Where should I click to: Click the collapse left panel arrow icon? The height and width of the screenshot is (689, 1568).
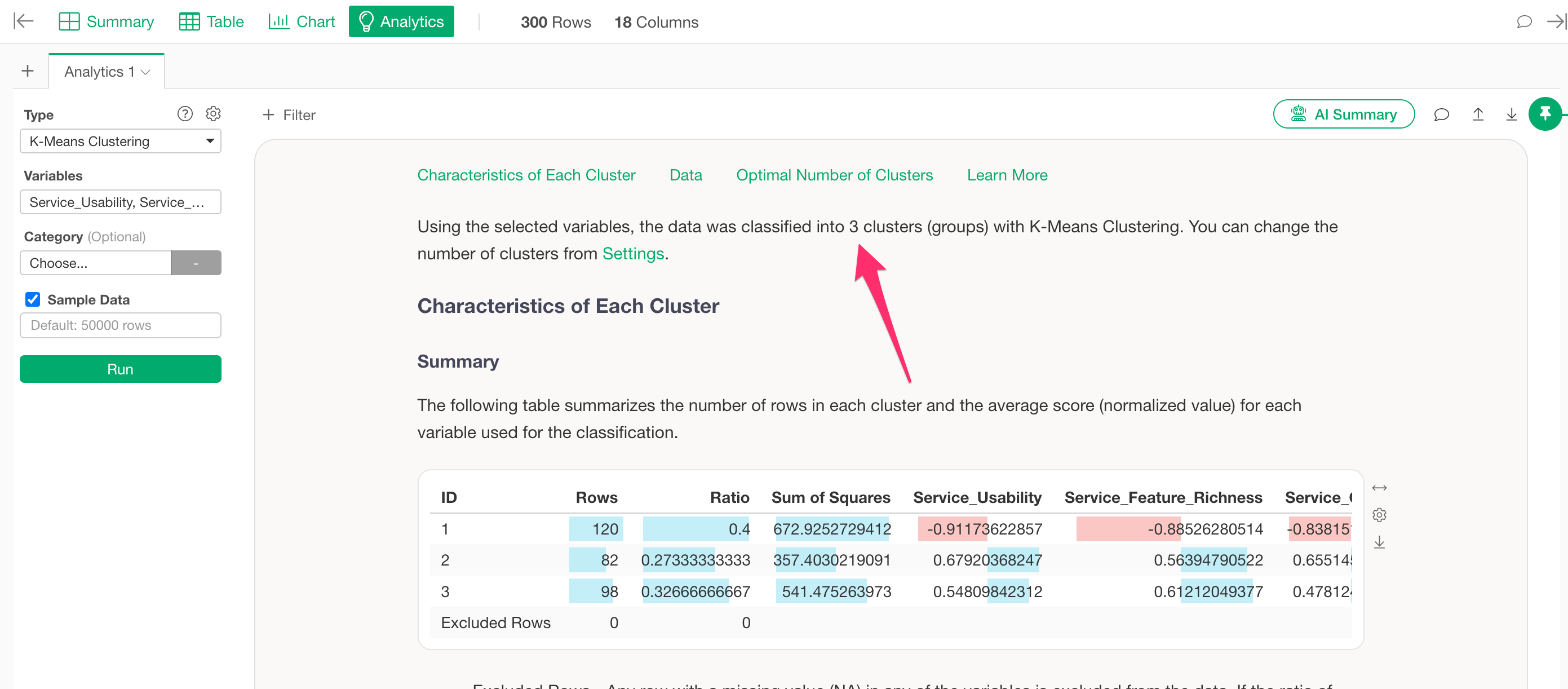coord(23,21)
